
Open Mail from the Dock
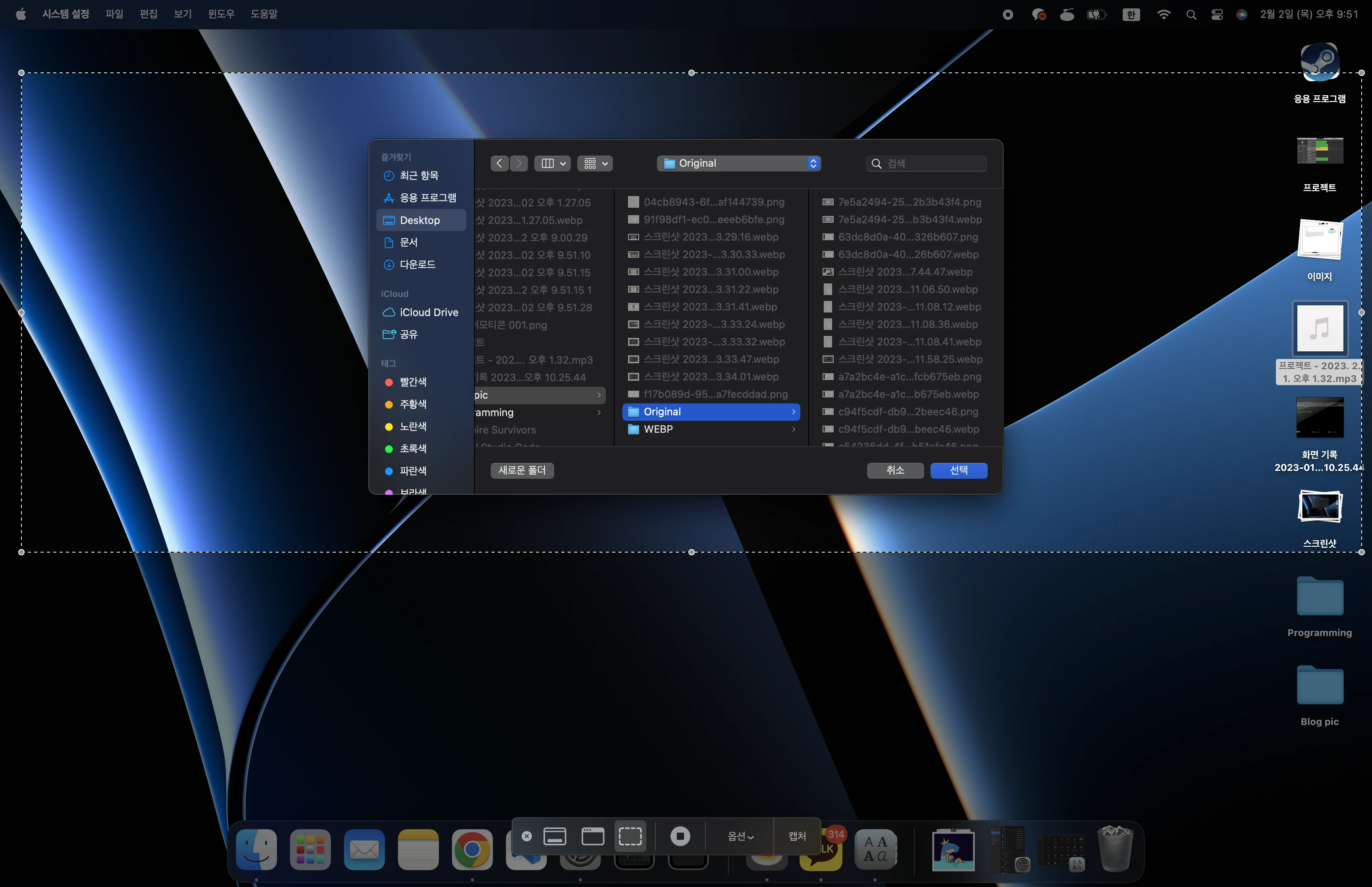click(364, 850)
